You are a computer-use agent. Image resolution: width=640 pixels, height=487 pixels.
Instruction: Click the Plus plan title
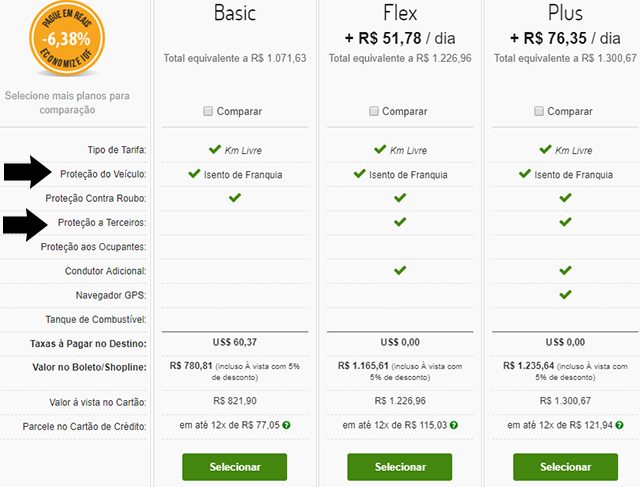[x=565, y=13]
